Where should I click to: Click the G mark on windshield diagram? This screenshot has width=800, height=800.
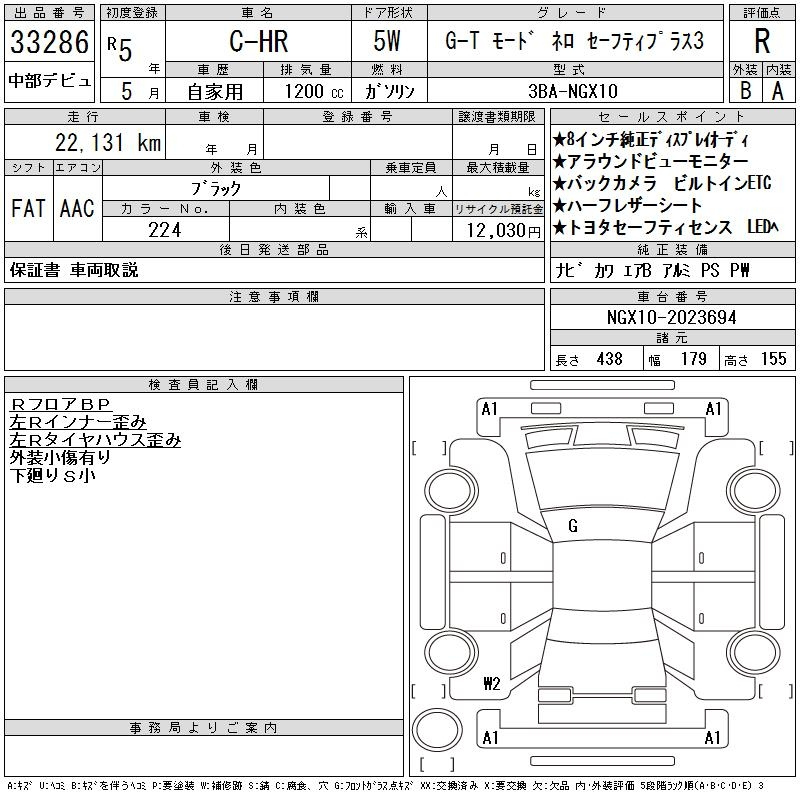(572, 526)
